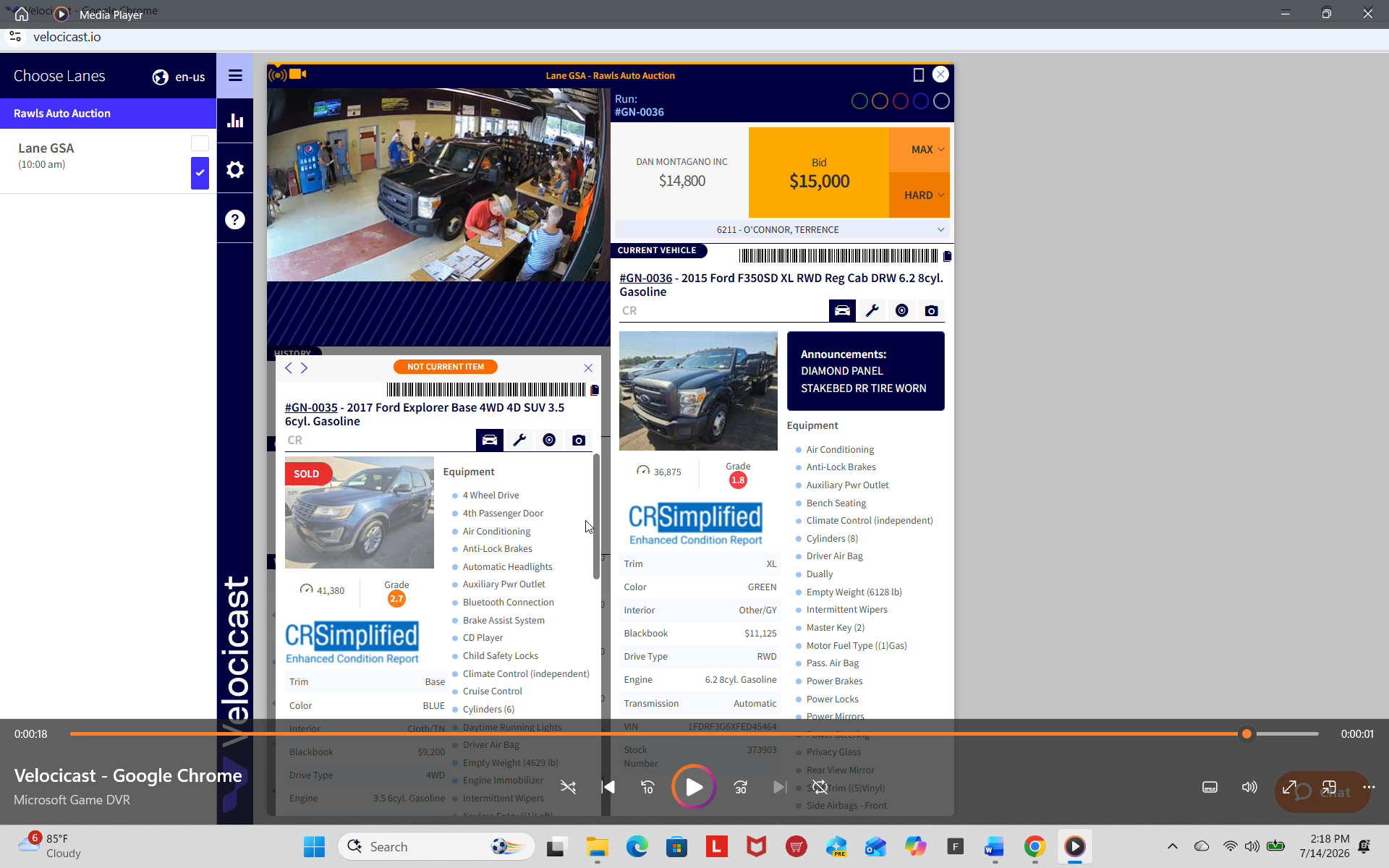The width and height of the screenshot is (1389, 868).
Task: Select the green light circle indicator
Action: click(x=859, y=101)
